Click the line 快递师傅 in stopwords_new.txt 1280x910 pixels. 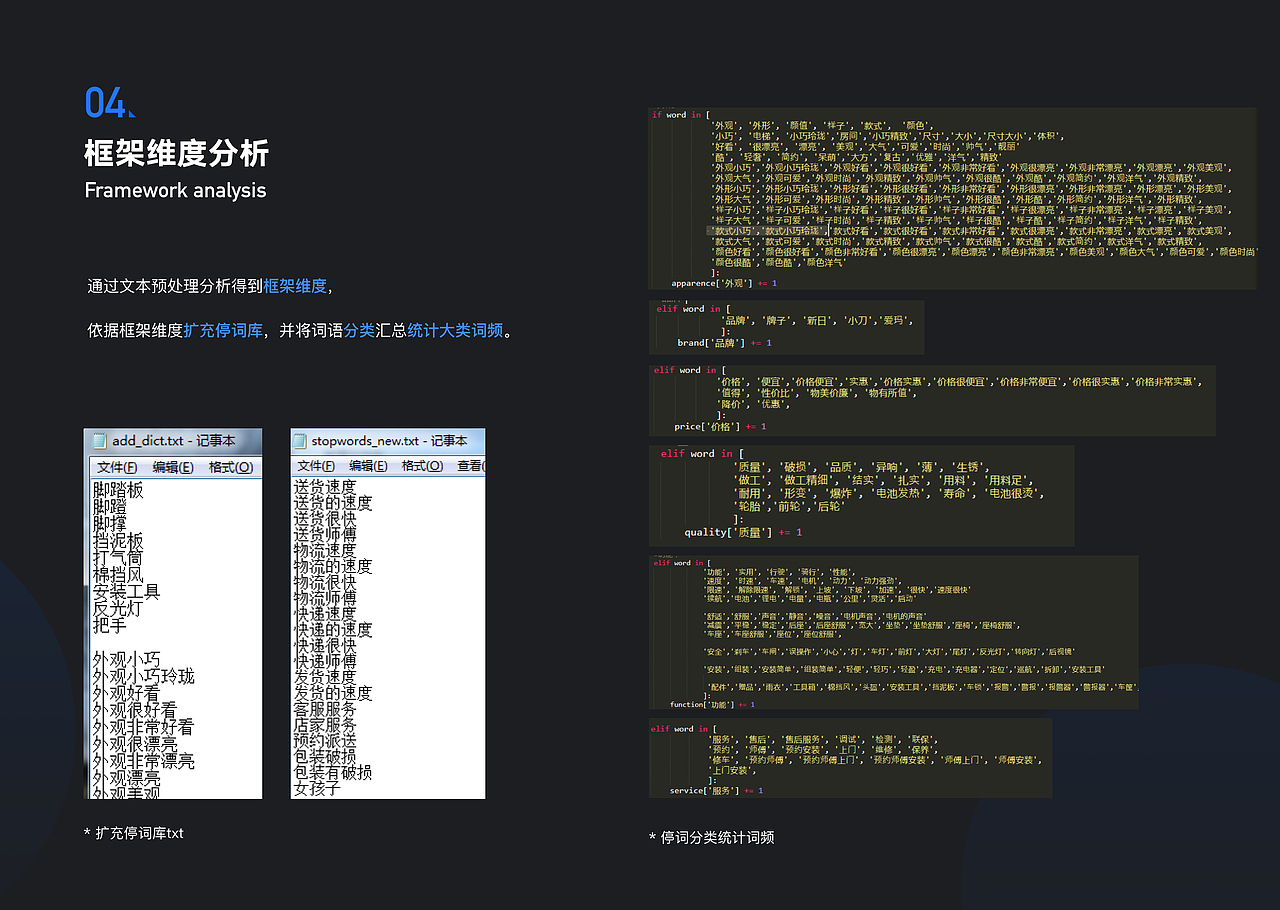click(x=324, y=661)
